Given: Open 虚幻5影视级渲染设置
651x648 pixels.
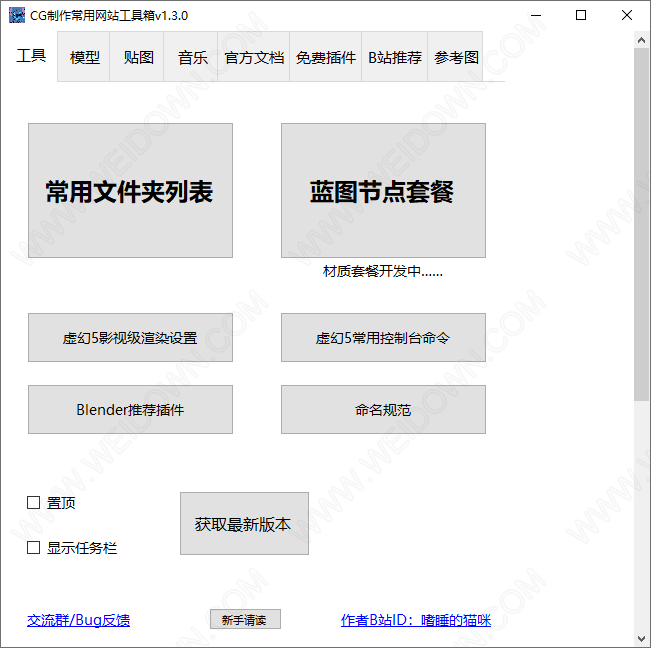Looking at the screenshot, I should tap(130, 338).
